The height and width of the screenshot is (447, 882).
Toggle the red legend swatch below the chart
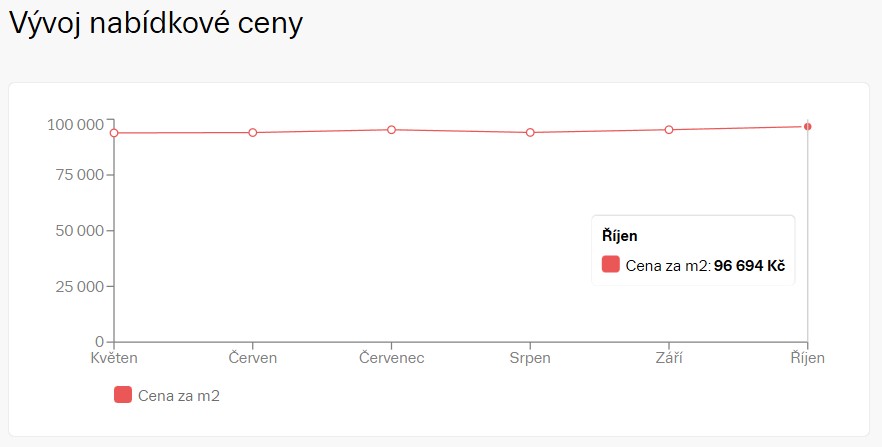click(123, 395)
